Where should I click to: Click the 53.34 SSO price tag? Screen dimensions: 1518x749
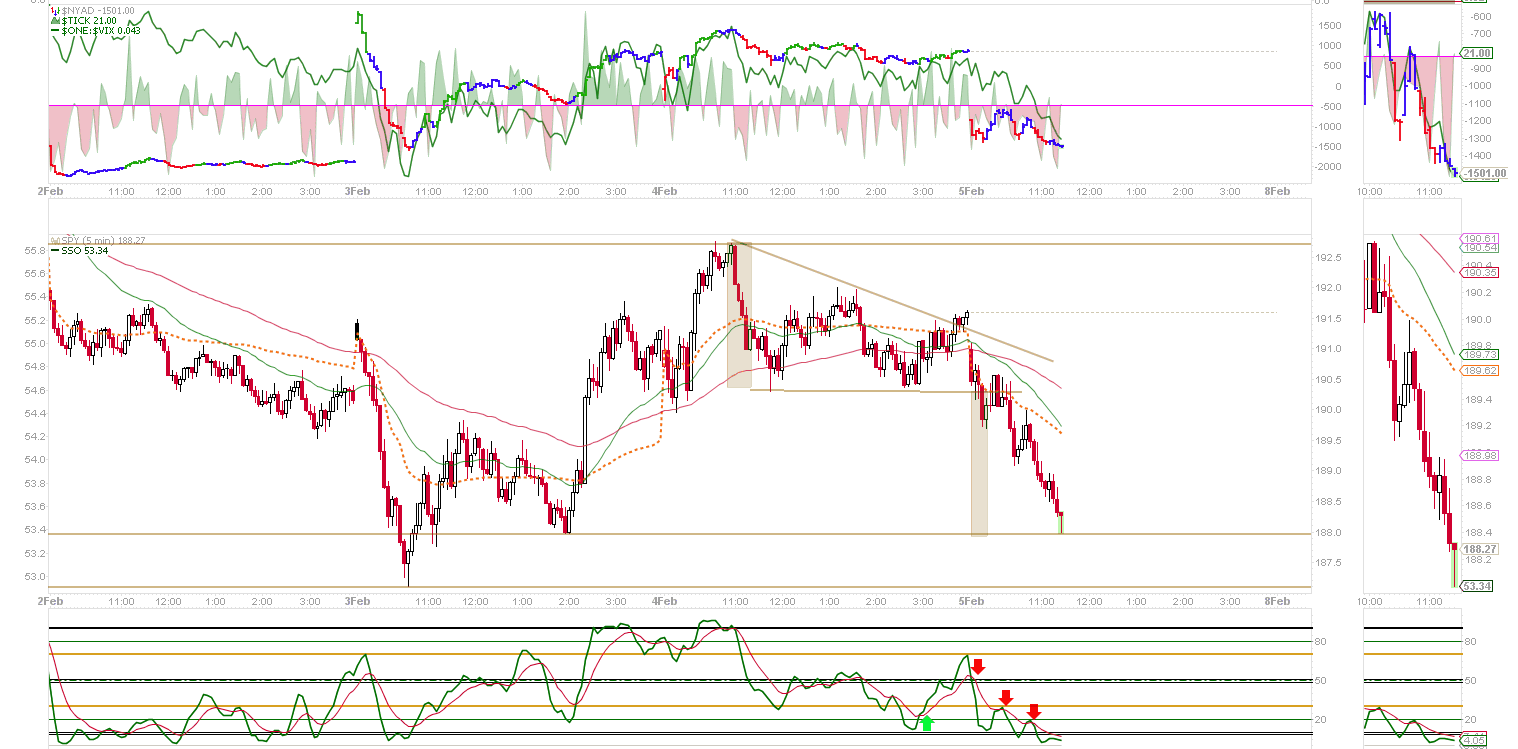tap(1477, 586)
